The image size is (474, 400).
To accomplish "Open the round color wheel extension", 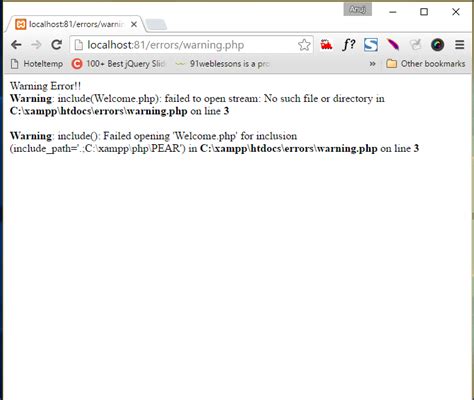I will [437, 45].
